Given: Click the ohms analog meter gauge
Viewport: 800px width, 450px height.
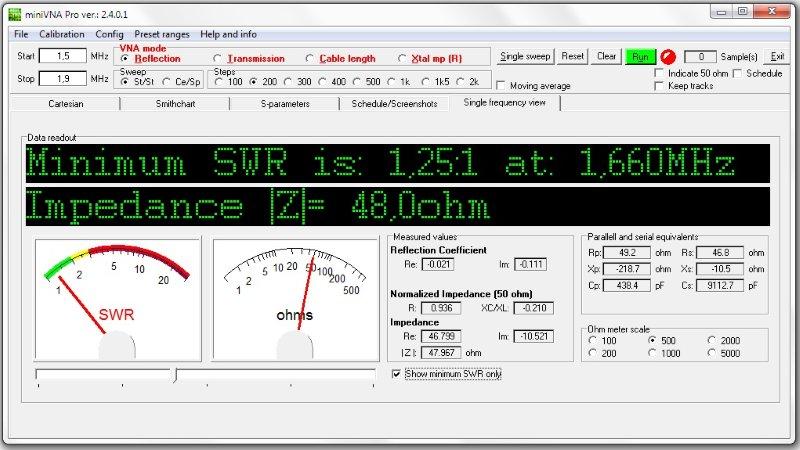Looking at the screenshot, I should tap(295, 298).
